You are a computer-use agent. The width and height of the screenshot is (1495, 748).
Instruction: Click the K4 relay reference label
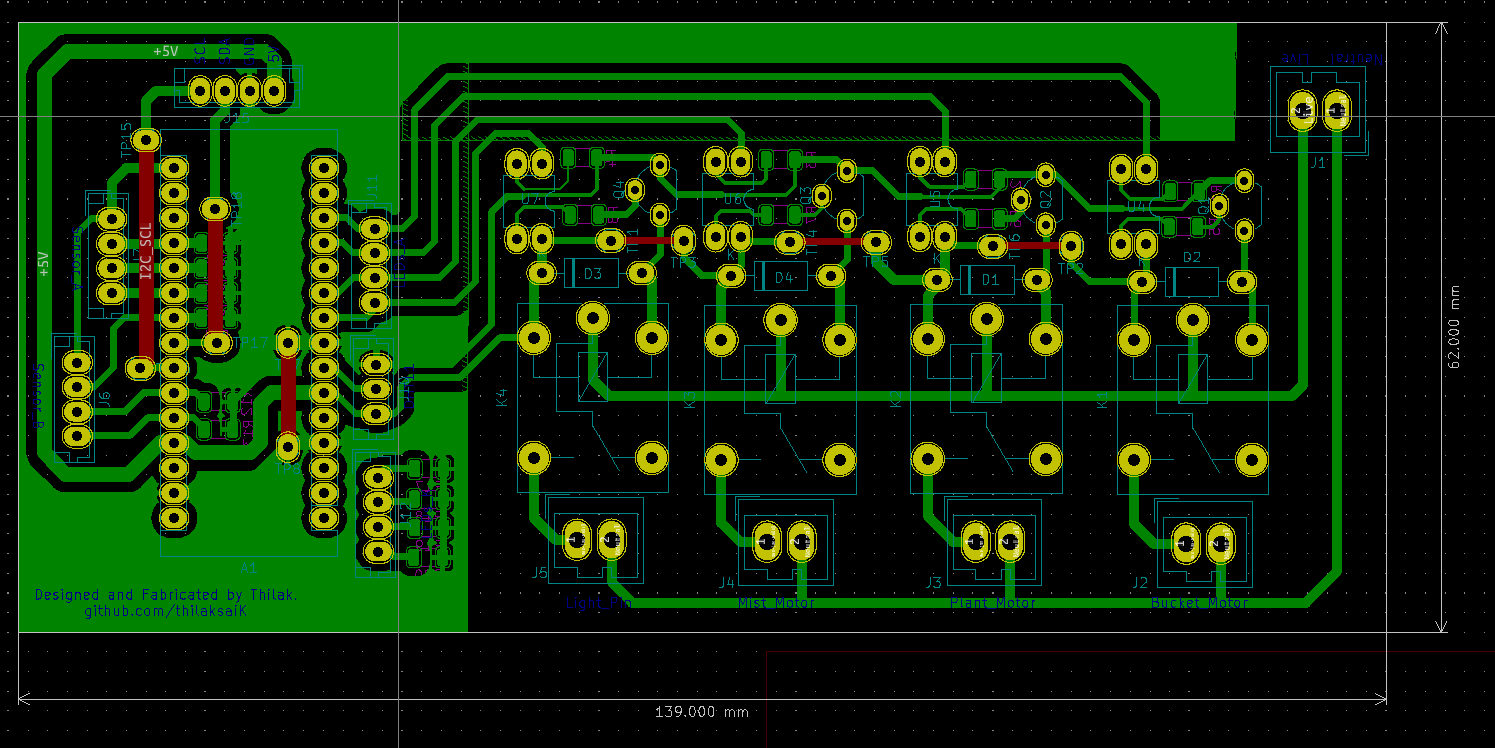[502, 397]
